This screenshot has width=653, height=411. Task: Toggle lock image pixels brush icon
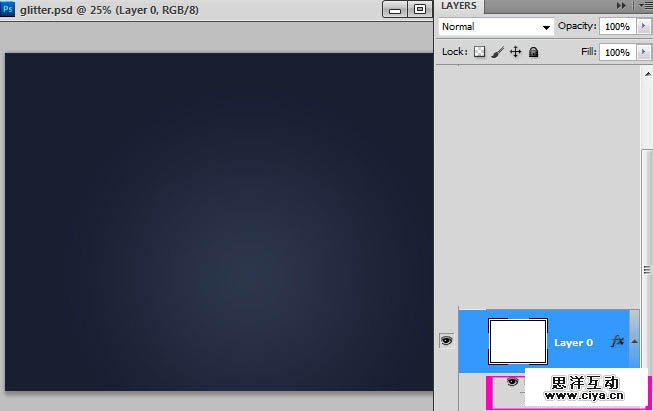click(497, 52)
